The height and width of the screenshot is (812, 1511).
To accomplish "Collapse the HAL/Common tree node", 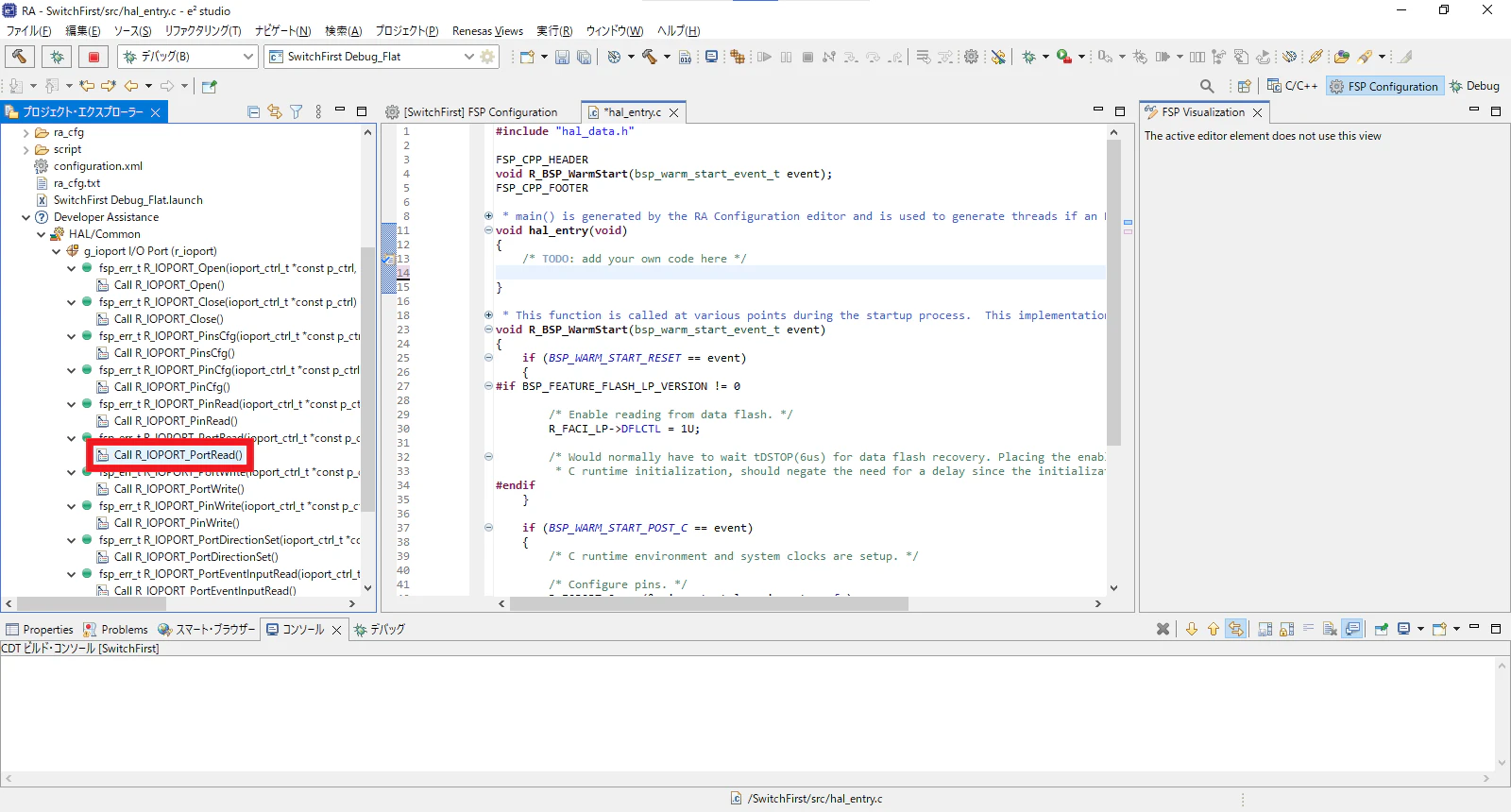I will (x=42, y=234).
